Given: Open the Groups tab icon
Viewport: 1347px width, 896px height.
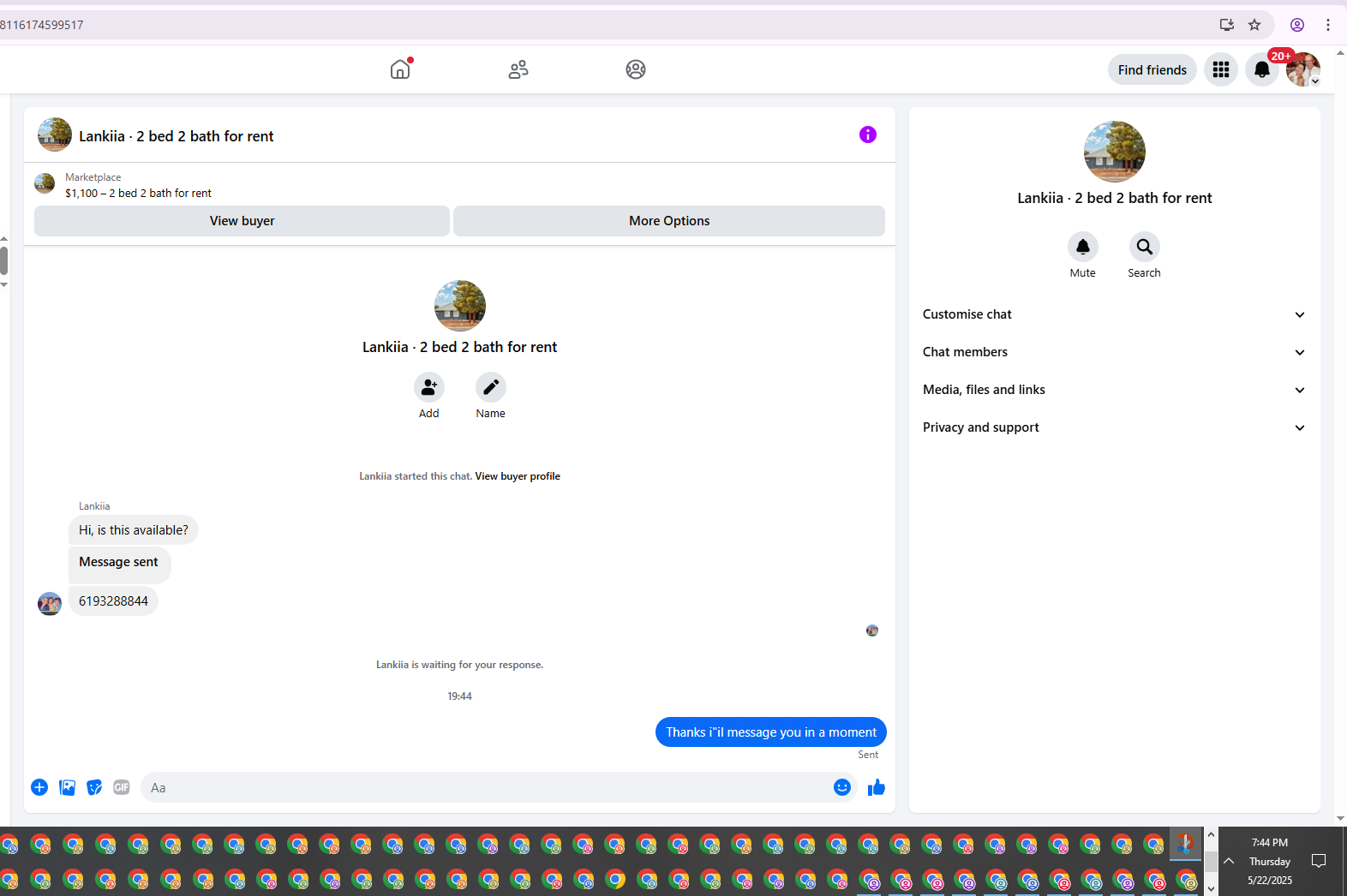Looking at the screenshot, I should pyautogui.click(x=636, y=69).
